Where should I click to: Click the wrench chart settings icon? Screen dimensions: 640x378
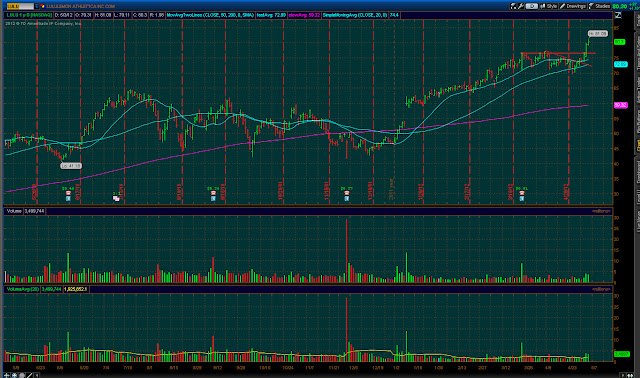point(521,6)
